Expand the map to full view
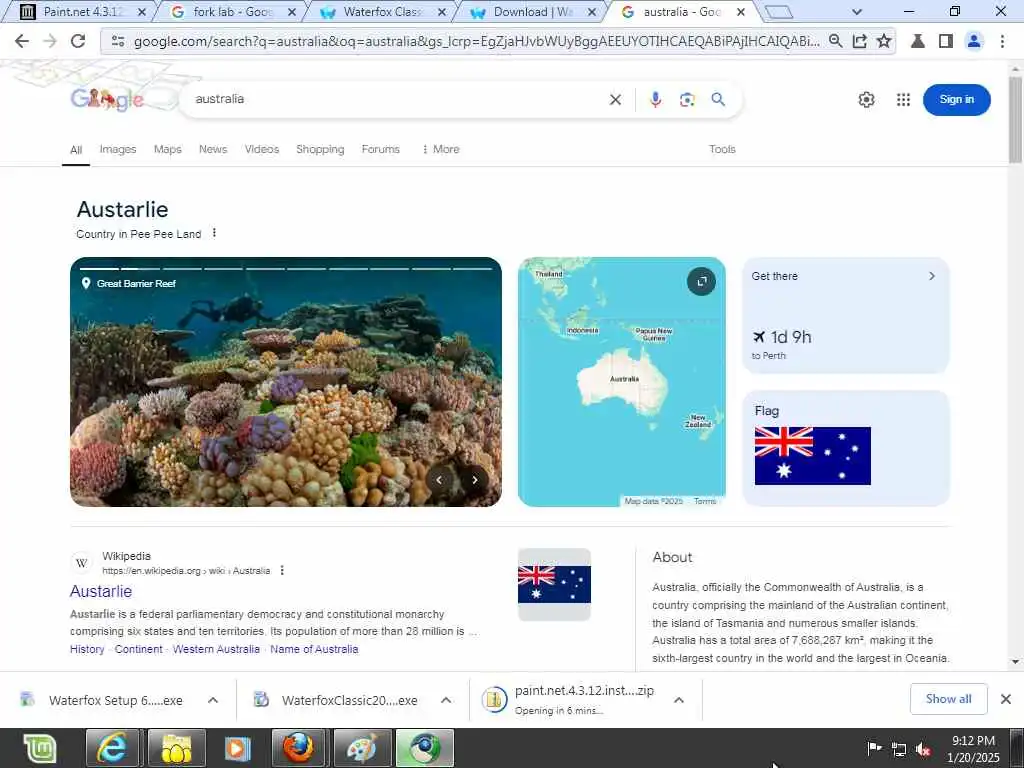The height and width of the screenshot is (768, 1024). (701, 281)
